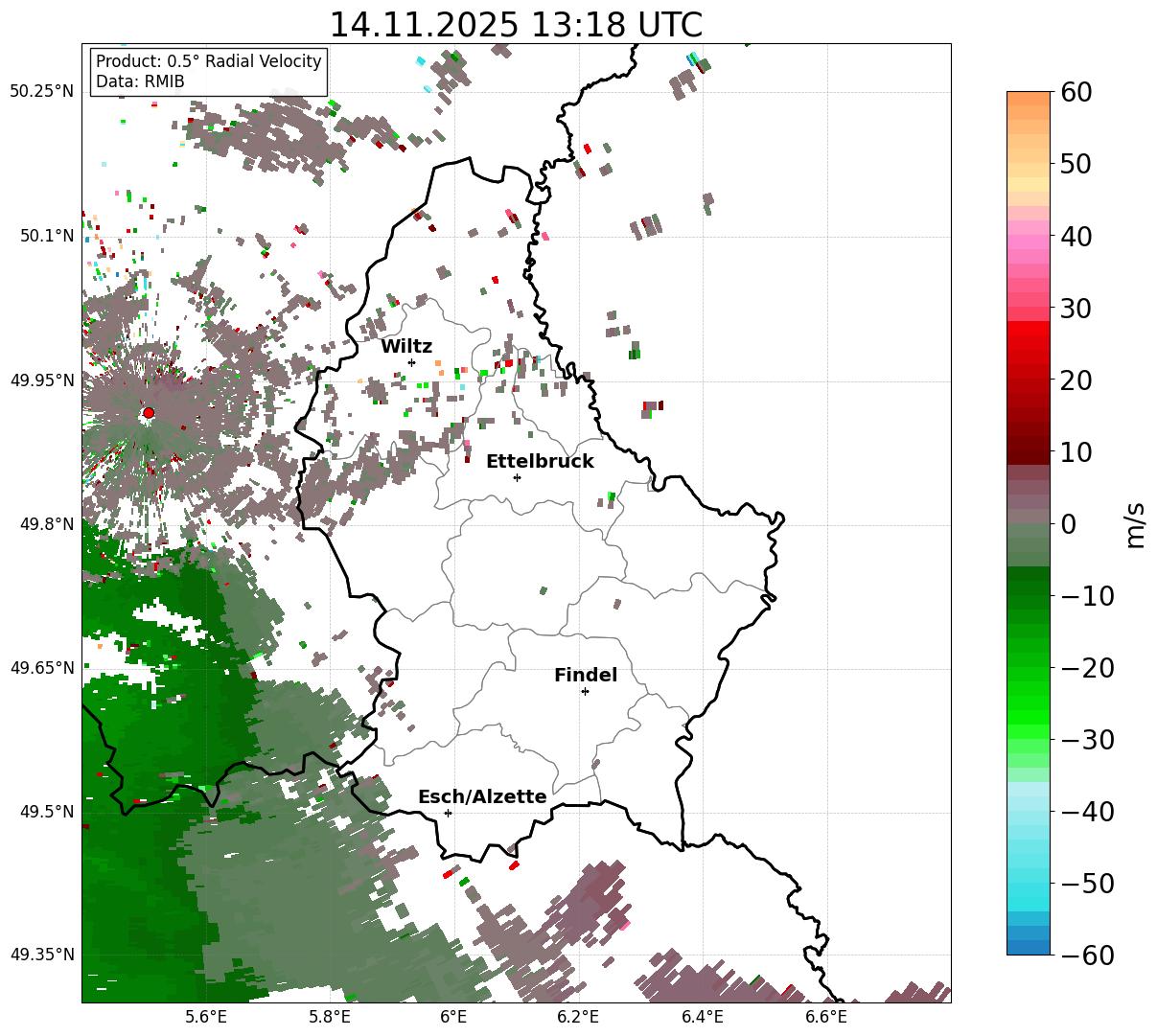The width and height of the screenshot is (1157, 1036).
Task: Click the colorbar label '−30'
Action: click(x=1087, y=740)
